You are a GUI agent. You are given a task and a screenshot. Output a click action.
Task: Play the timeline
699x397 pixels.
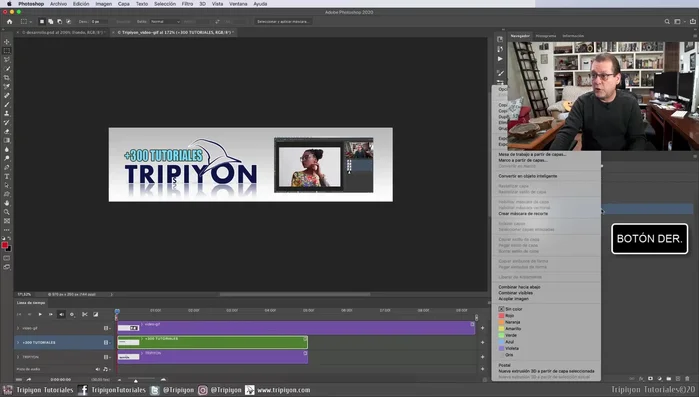click(40, 315)
